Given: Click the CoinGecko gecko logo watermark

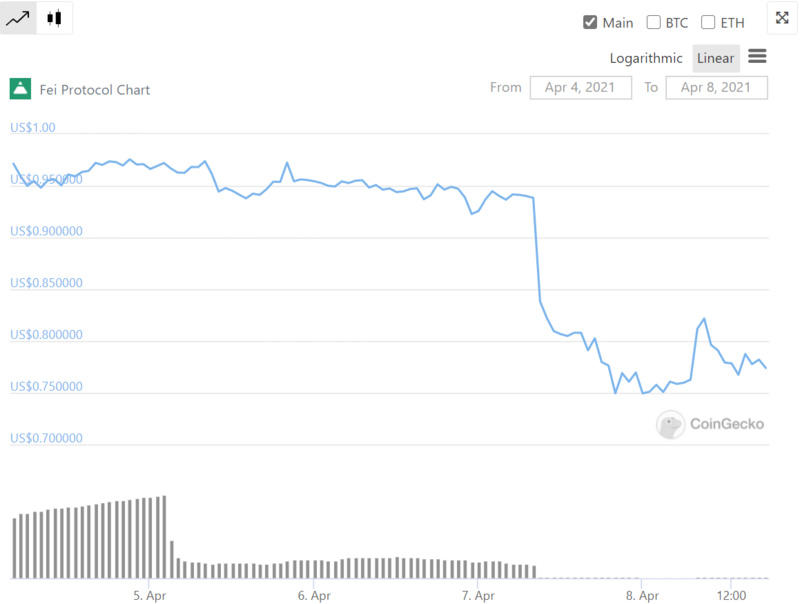Looking at the screenshot, I should pos(670,424).
